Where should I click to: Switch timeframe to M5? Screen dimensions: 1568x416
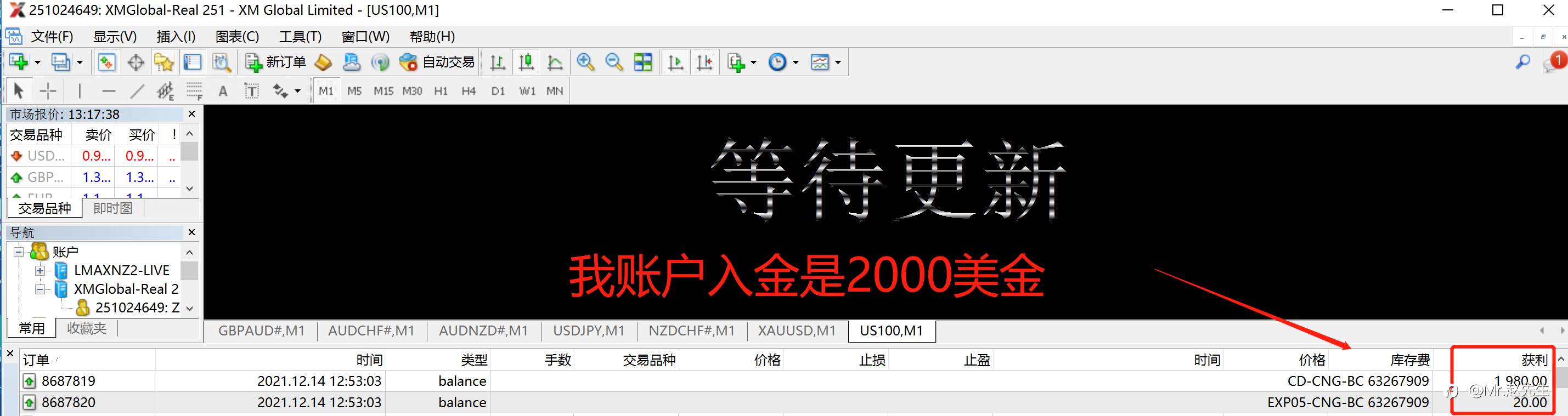354,91
